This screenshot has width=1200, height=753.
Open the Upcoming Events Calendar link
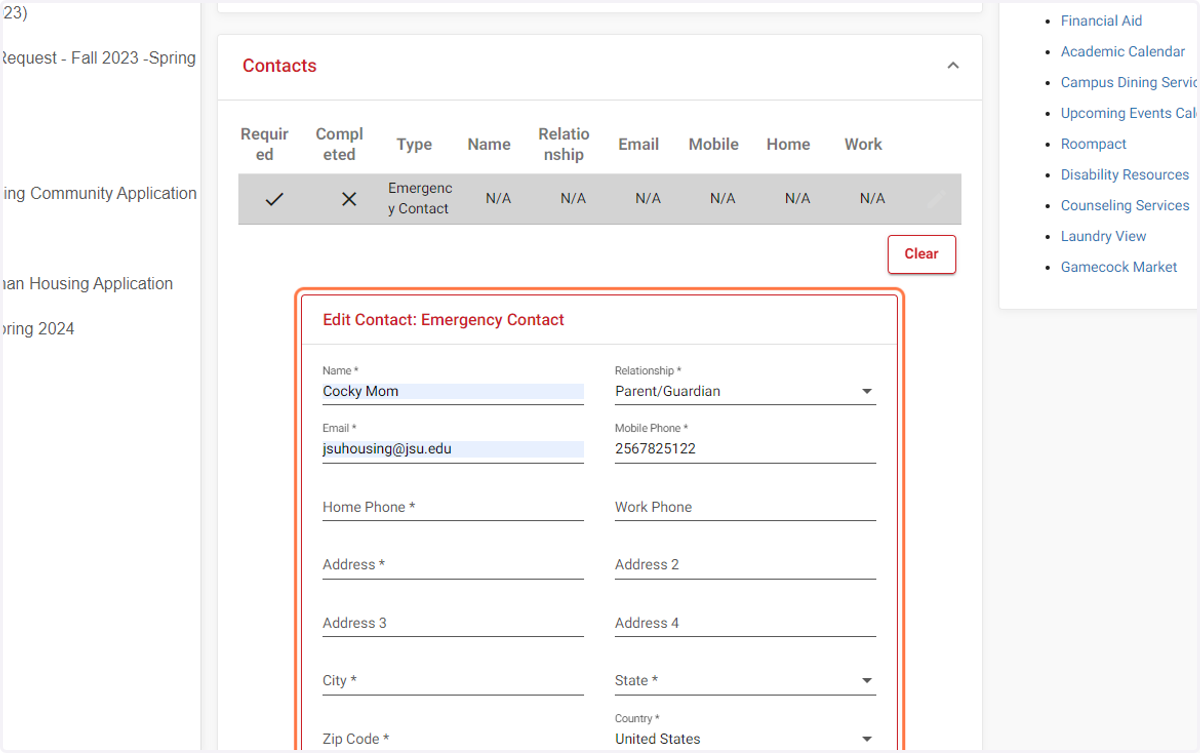tap(1129, 114)
